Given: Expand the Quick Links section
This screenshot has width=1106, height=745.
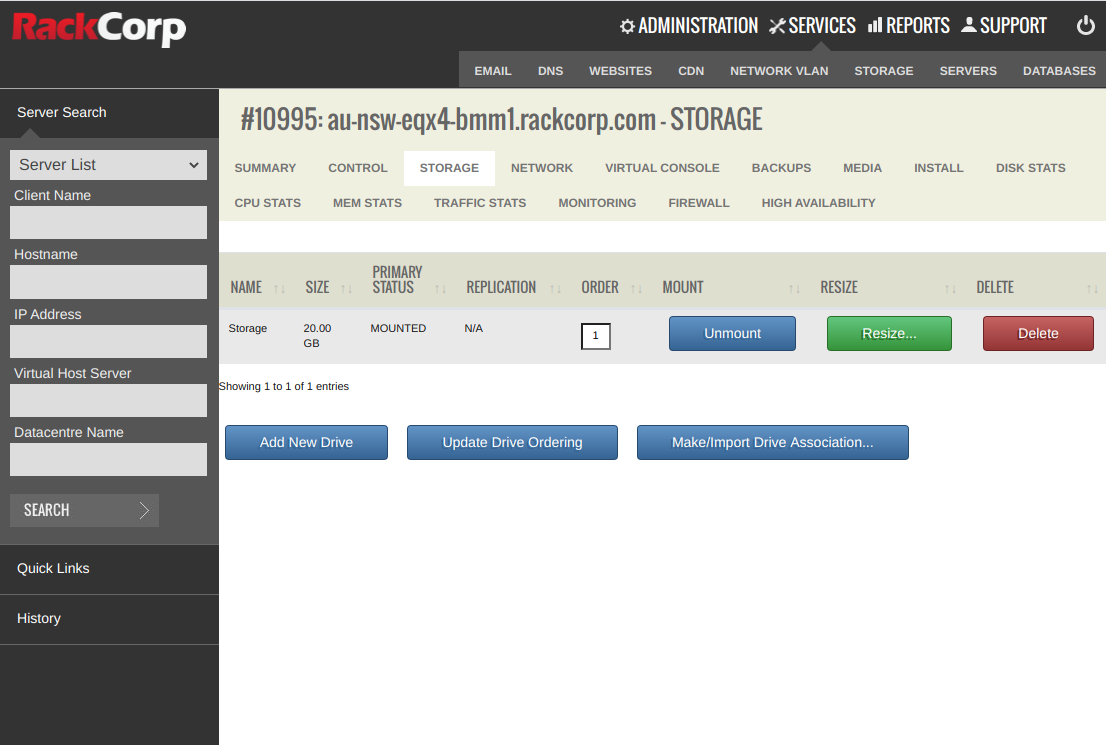Looking at the screenshot, I should click(109, 569).
